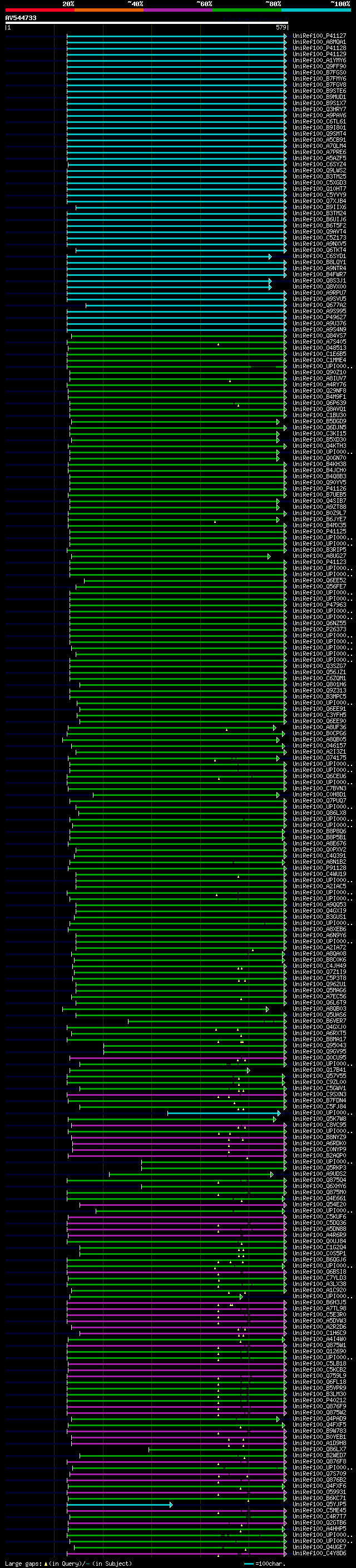The width and height of the screenshot is (356, 1568).
Task: Select hit label UniRef100_B3TM24
Action: (x=319, y=213)
